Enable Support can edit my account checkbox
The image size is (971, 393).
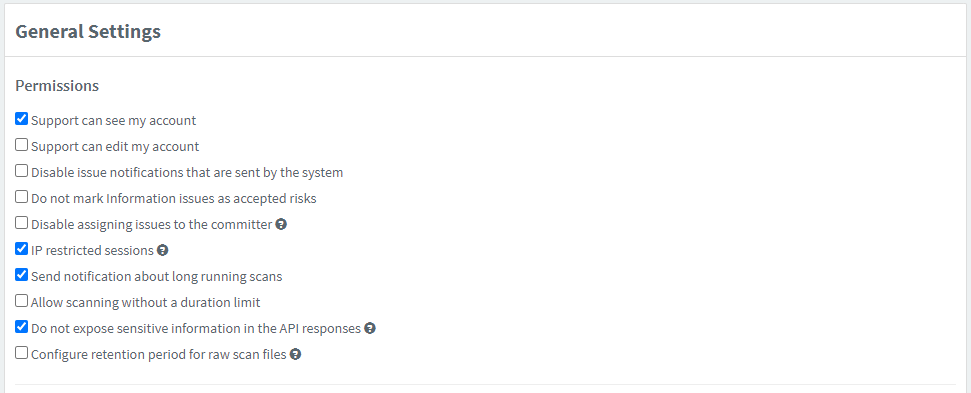pos(22,145)
